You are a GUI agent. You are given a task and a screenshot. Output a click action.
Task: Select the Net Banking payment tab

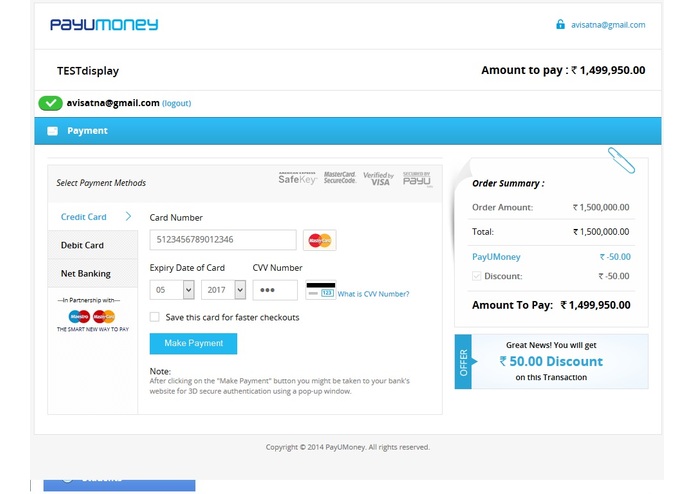tap(93, 273)
